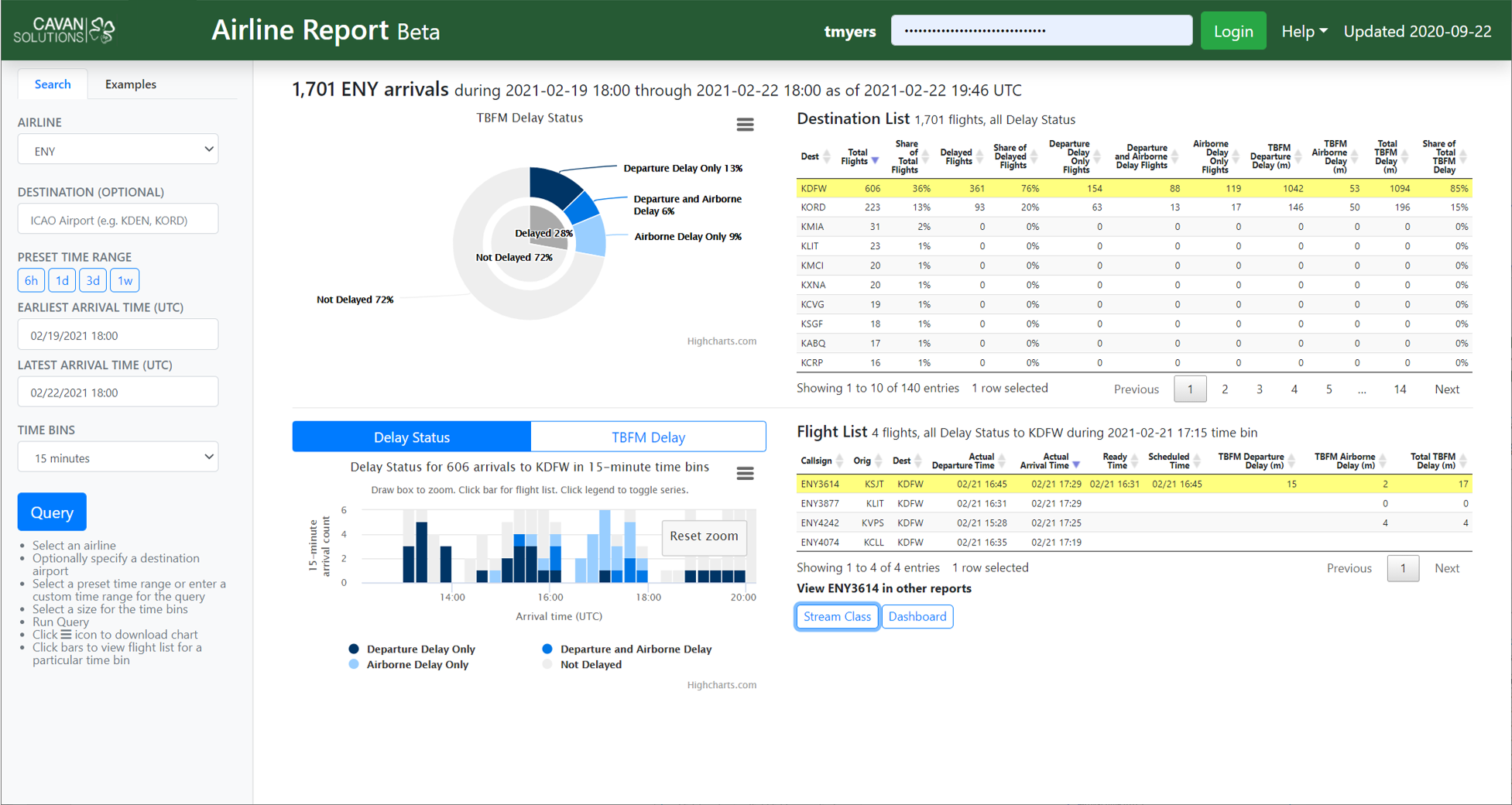
Task: Open the TBFM Delay Status pie chart hamburger menu
Action: (745, 125)
